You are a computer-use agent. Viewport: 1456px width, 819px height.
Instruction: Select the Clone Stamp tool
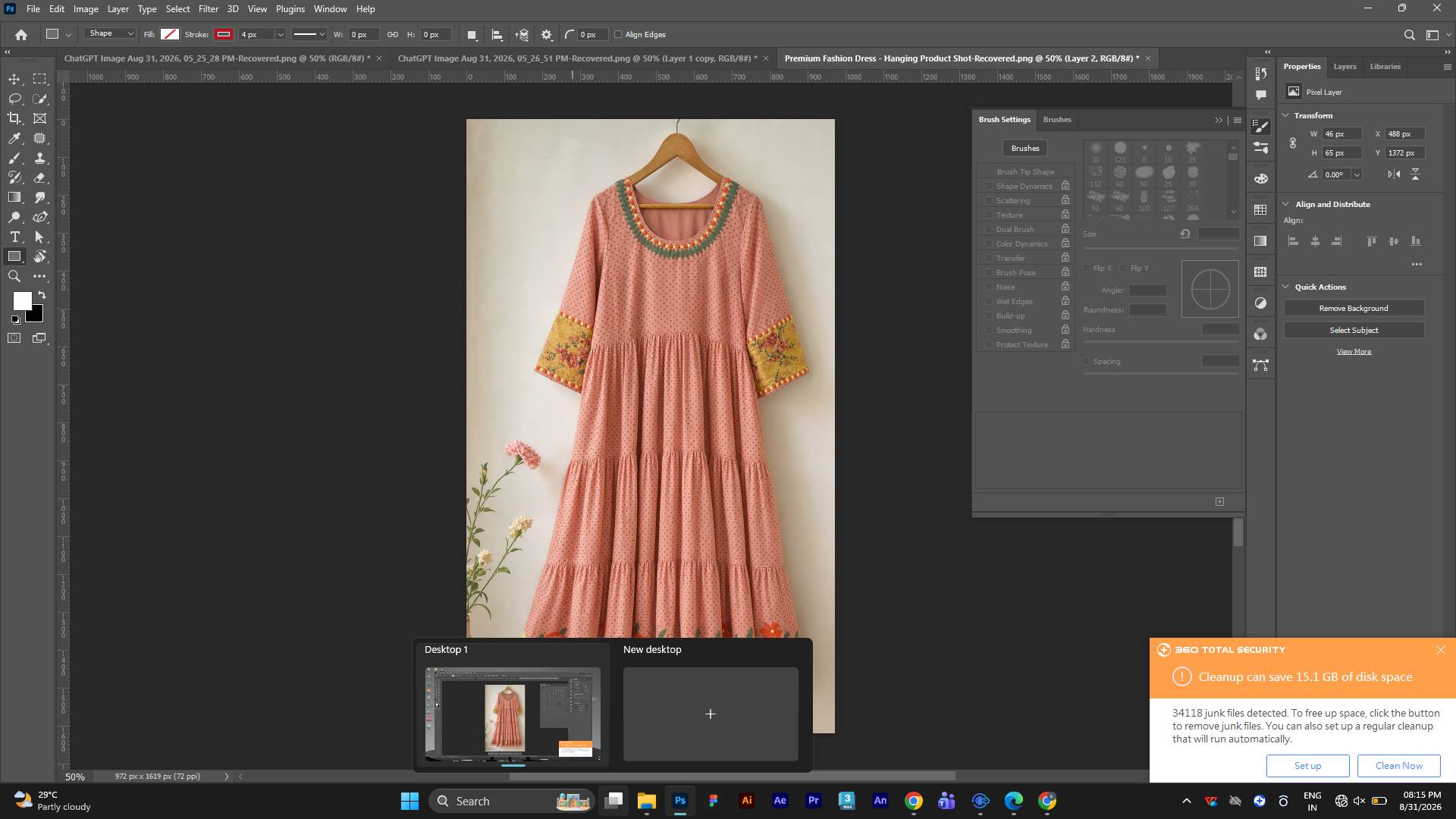[40, 158]
